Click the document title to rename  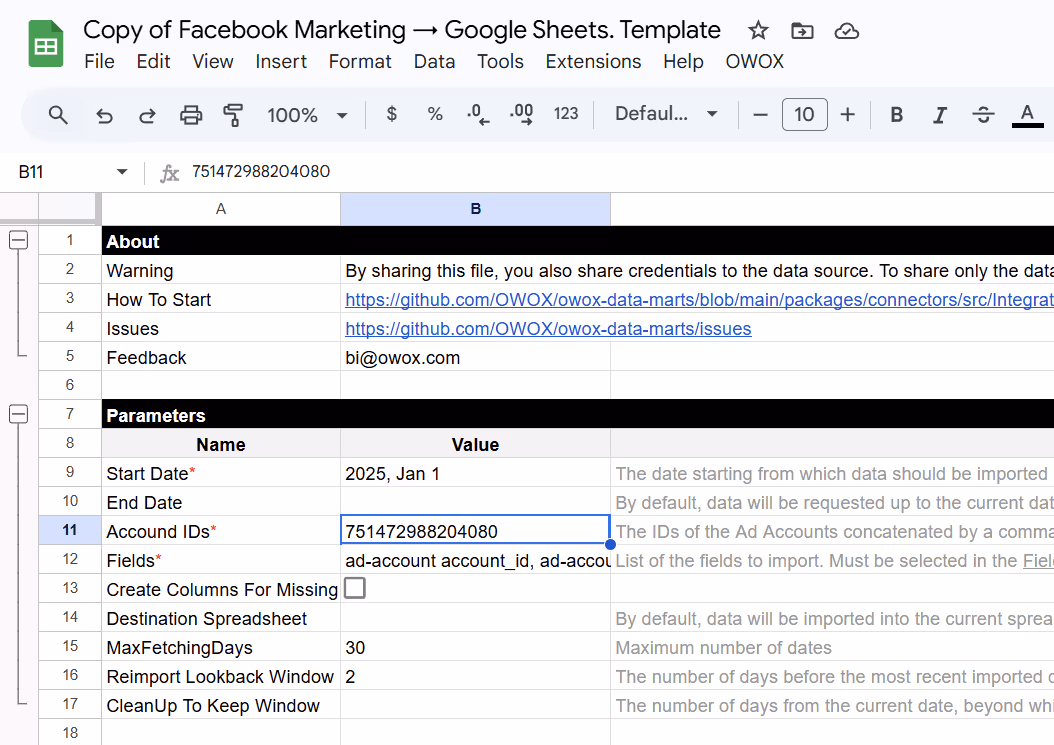(x=402, y=30)
